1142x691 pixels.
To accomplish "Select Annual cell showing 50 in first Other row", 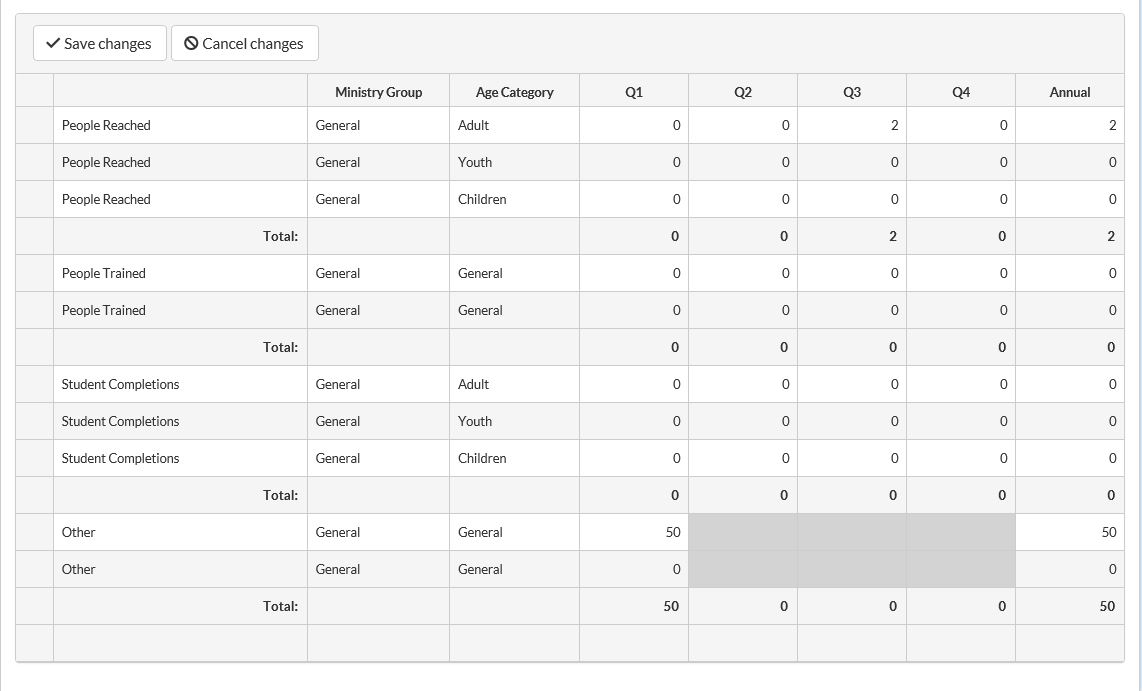I will click(x=1069, y=532).
